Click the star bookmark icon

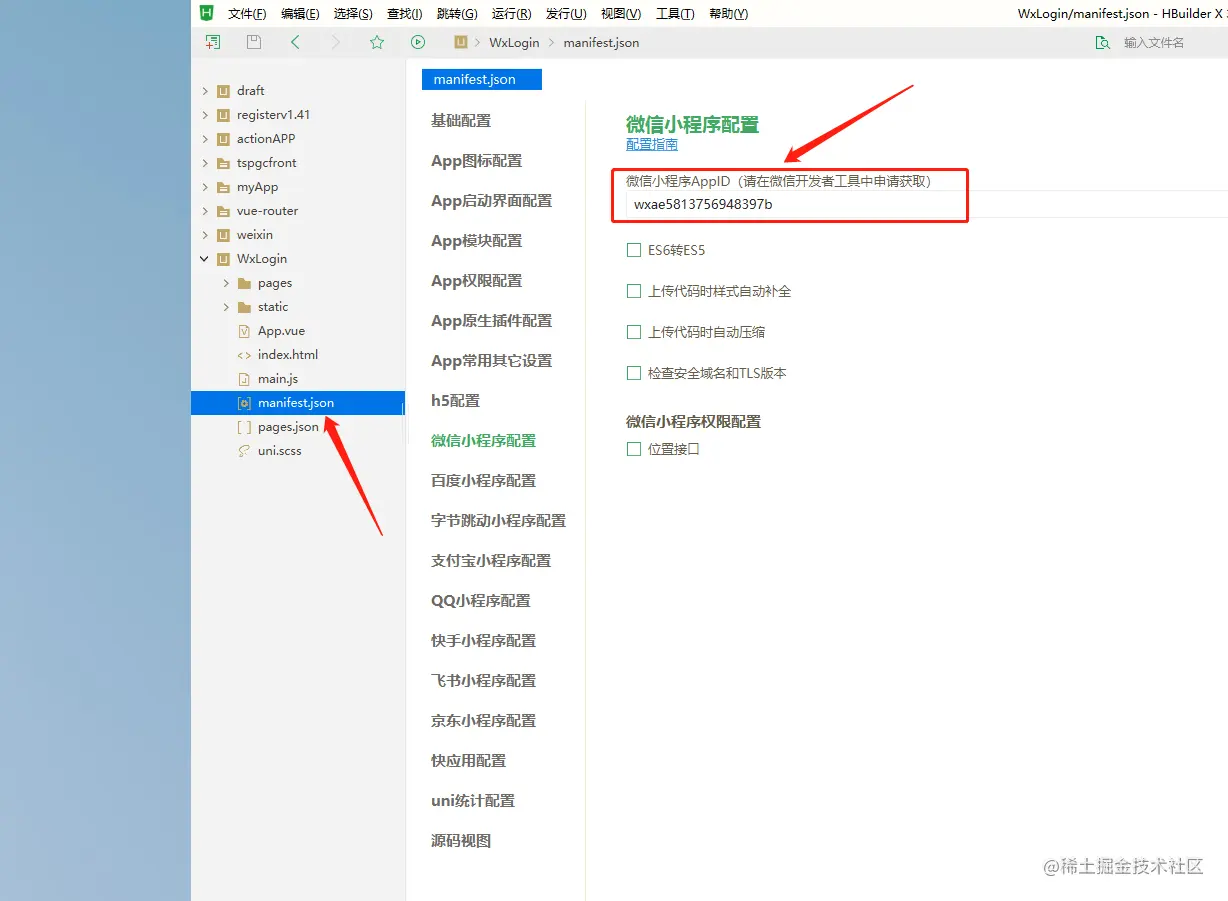pos(377,42)
